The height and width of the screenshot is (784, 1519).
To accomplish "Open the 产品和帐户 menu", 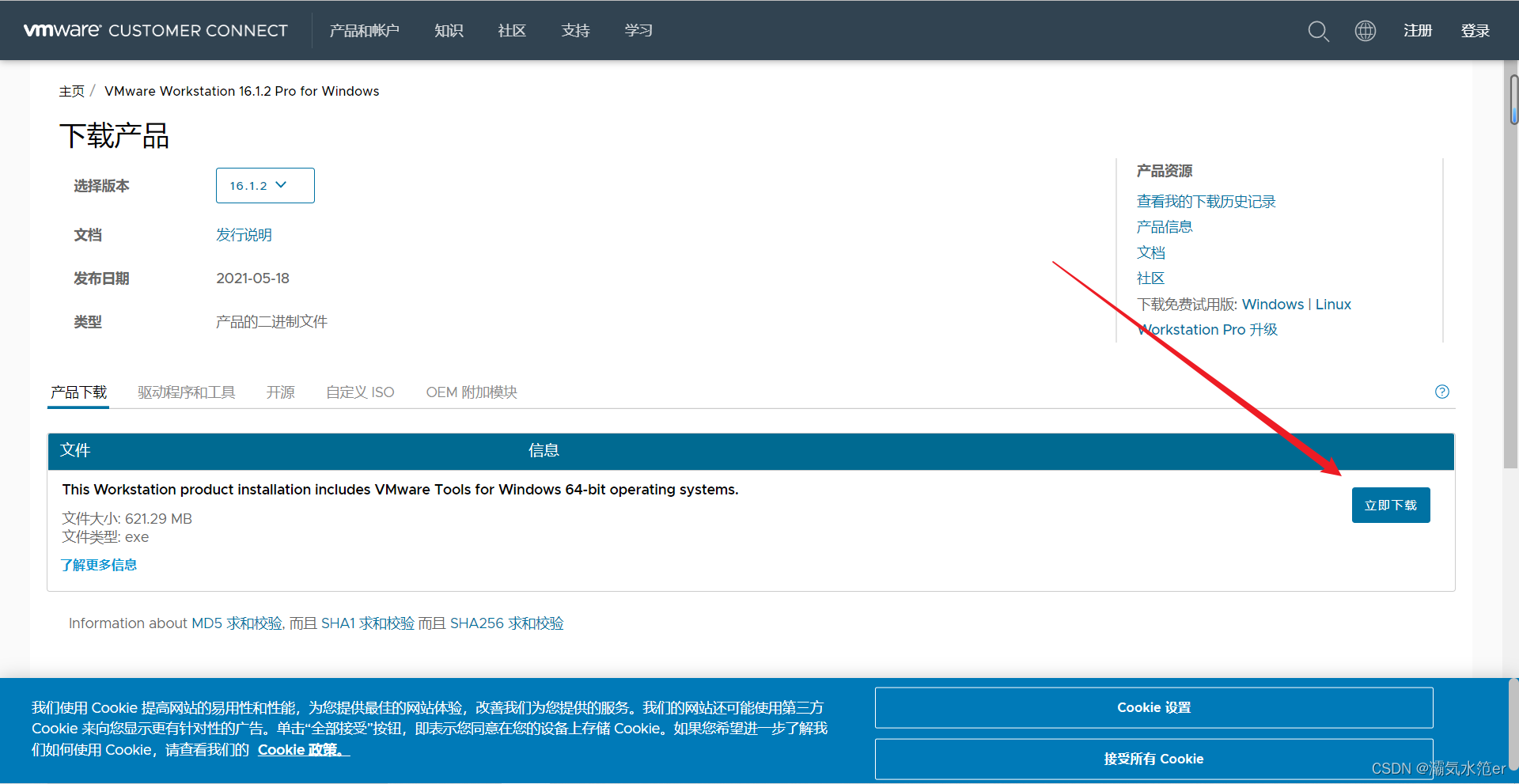I will [x=364, y=31].
